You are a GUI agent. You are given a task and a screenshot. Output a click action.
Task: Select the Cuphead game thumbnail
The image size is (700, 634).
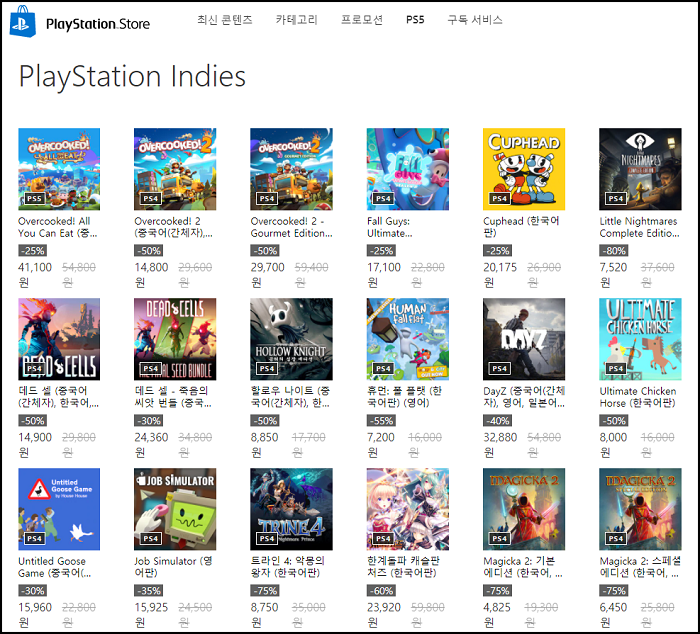click(x=524, y=169)
